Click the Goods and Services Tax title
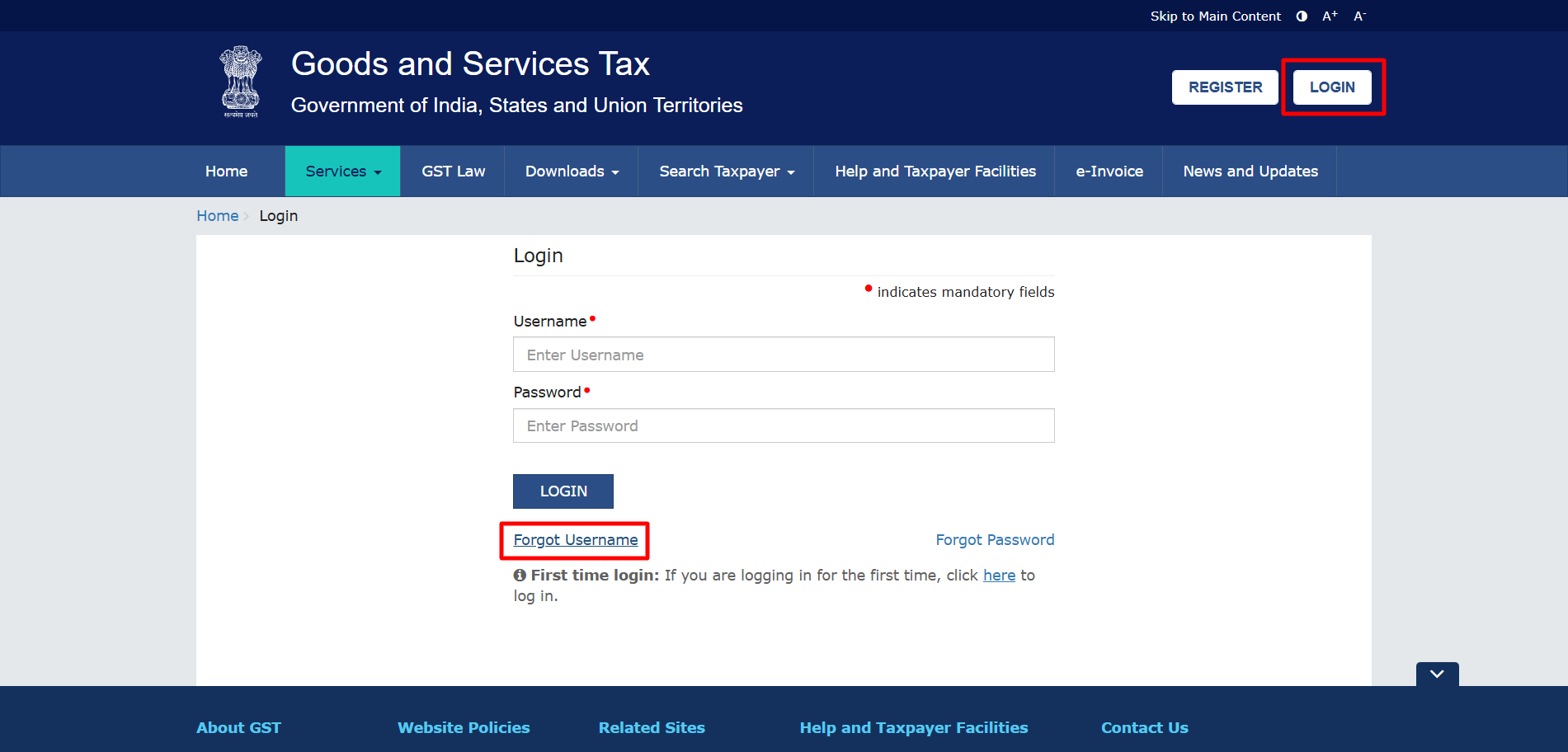This screenshot has width=1568, height=752. 470,64
